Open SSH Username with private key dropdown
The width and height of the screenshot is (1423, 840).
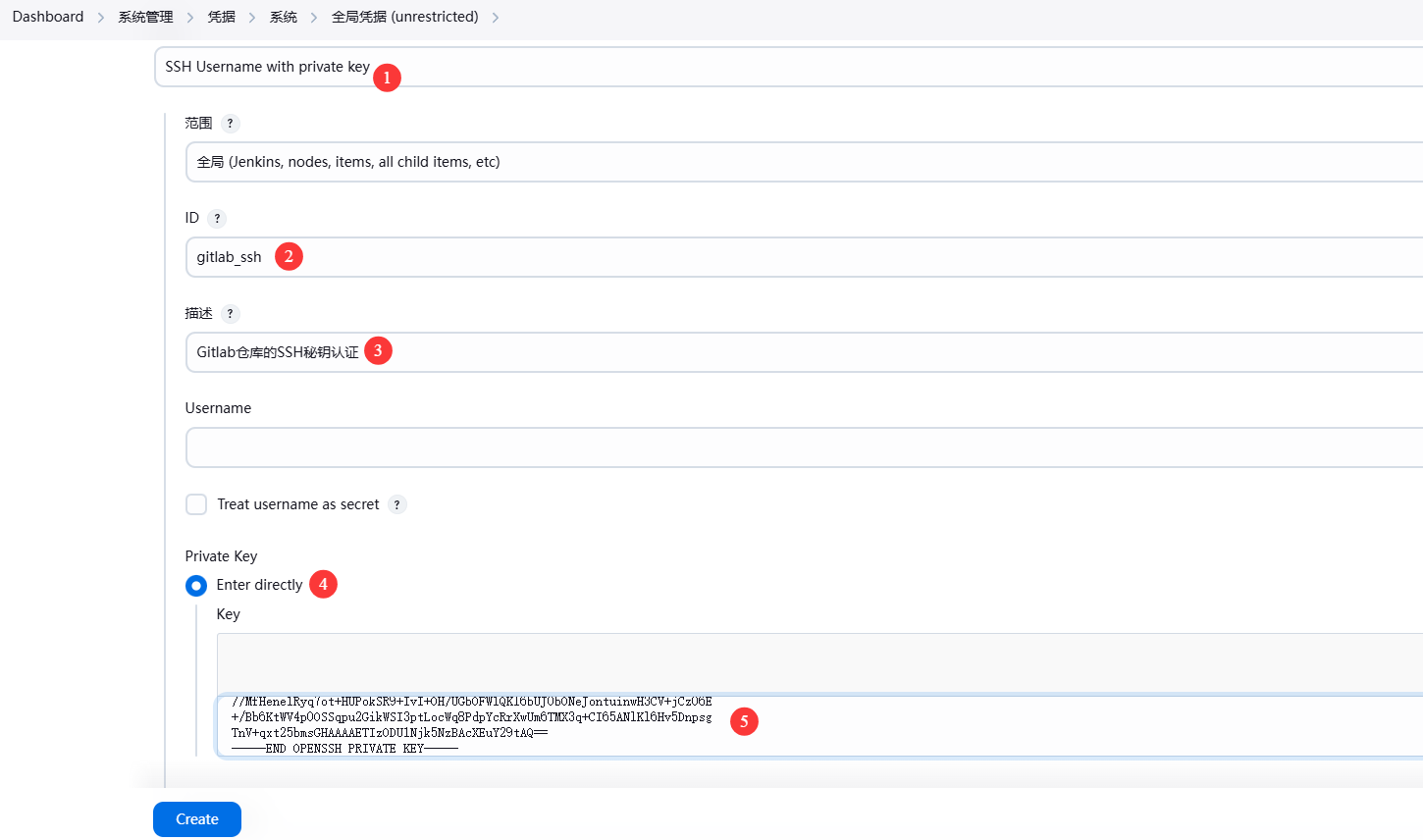point(785,67)
